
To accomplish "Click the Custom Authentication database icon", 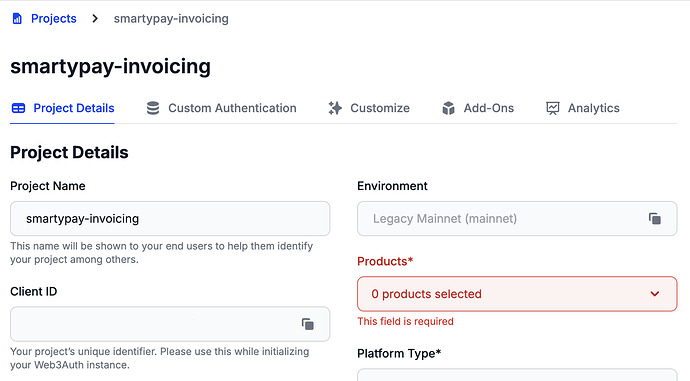I will [x=153, y=108].
